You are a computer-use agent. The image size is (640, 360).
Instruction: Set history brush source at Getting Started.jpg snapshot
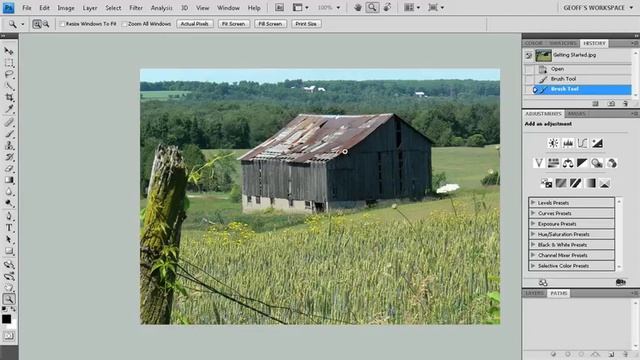tap(529, 56)
